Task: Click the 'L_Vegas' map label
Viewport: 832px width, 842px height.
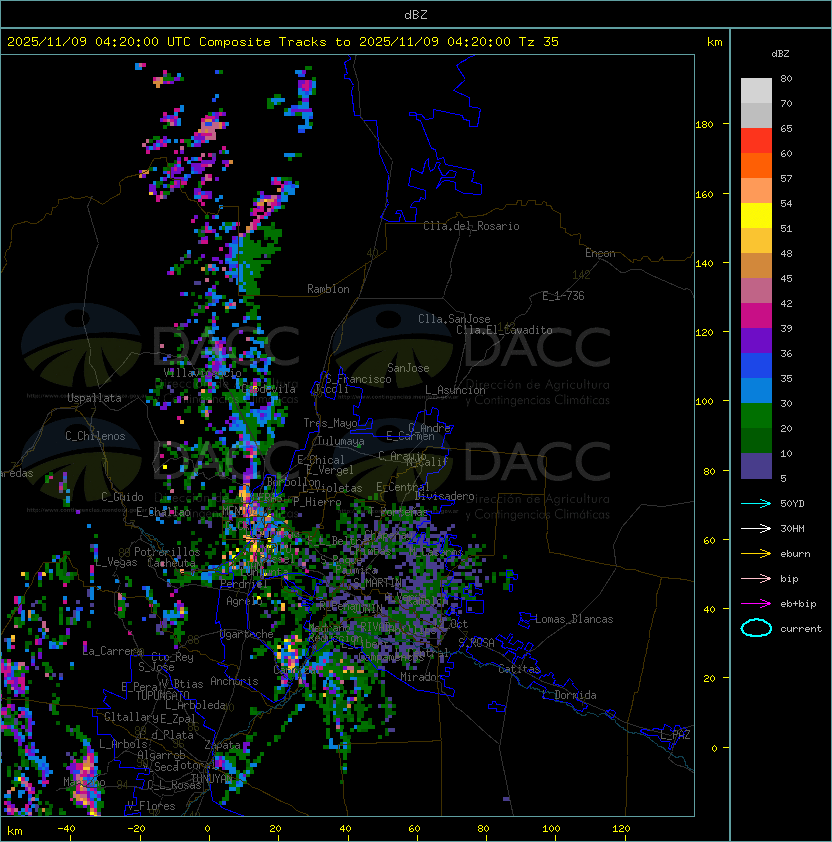Action: point(116,562)
